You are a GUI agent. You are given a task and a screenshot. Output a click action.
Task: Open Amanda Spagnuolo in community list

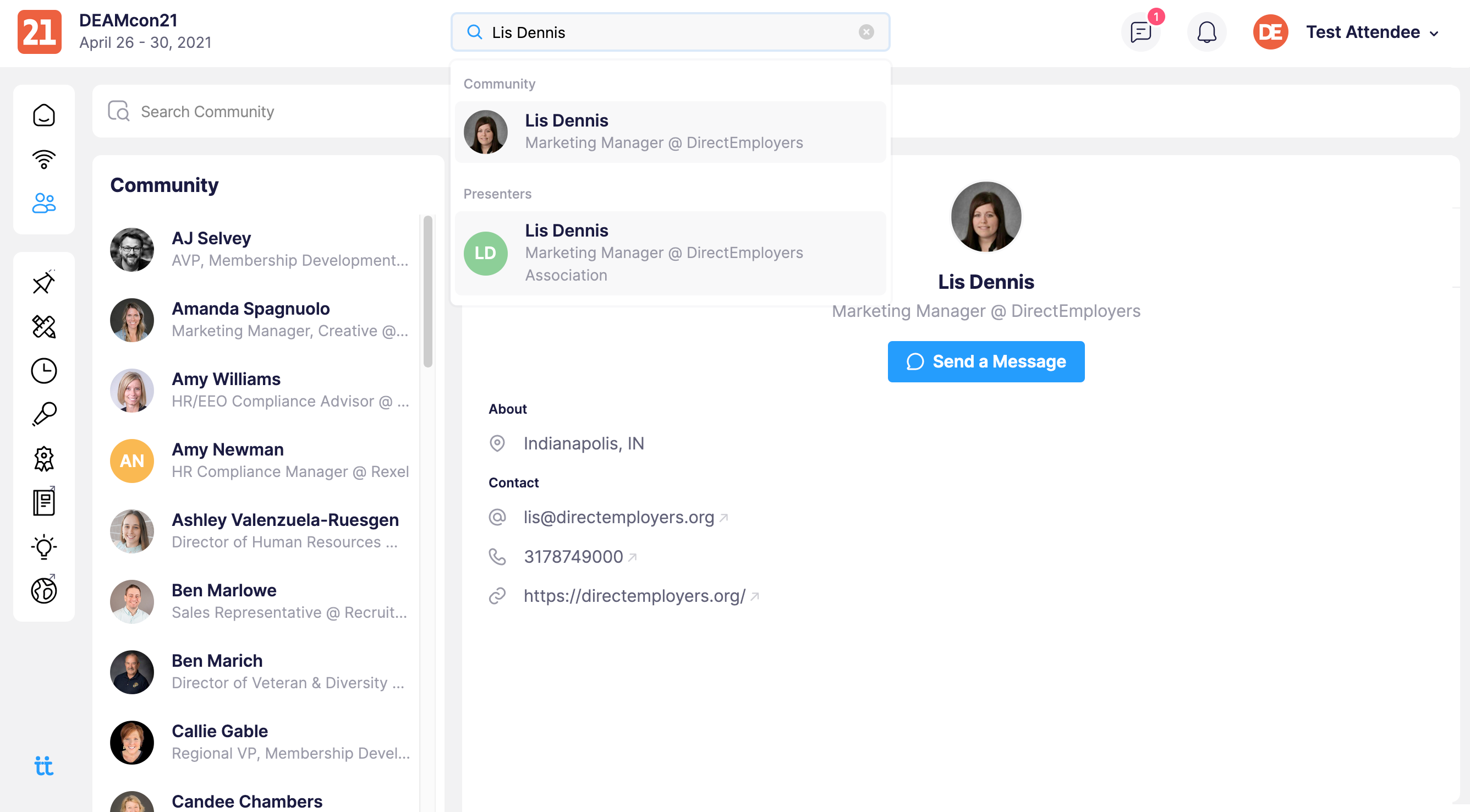[260, 320]
